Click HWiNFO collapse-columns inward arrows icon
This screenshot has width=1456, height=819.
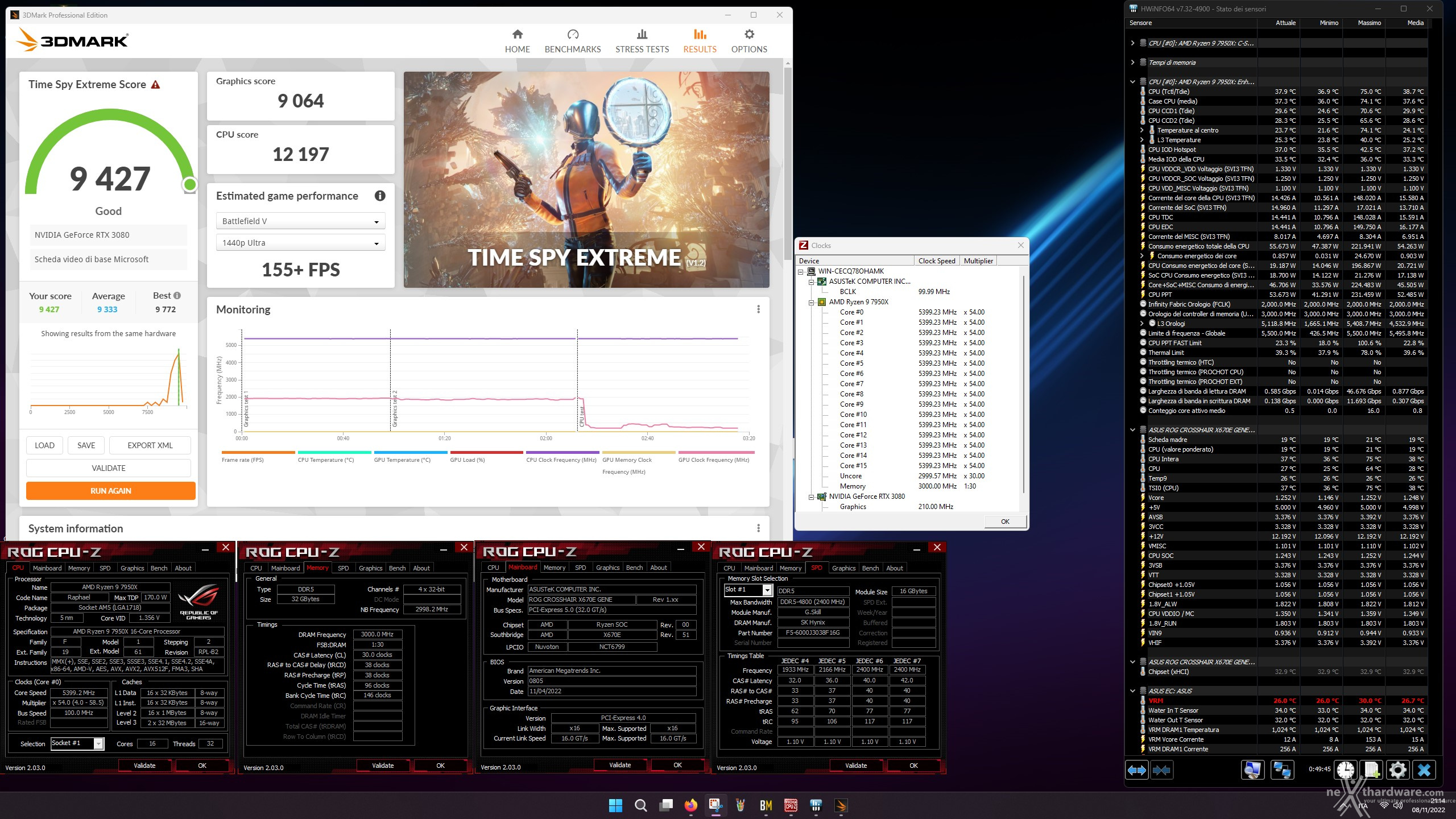click(1161, 770)
